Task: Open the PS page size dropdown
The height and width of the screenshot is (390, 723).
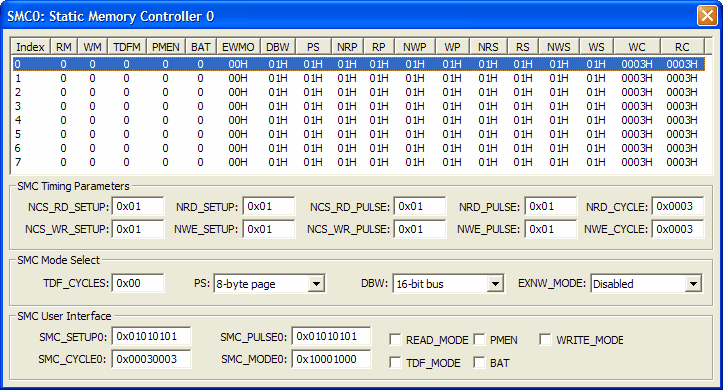Action: [x=316, y=284]
